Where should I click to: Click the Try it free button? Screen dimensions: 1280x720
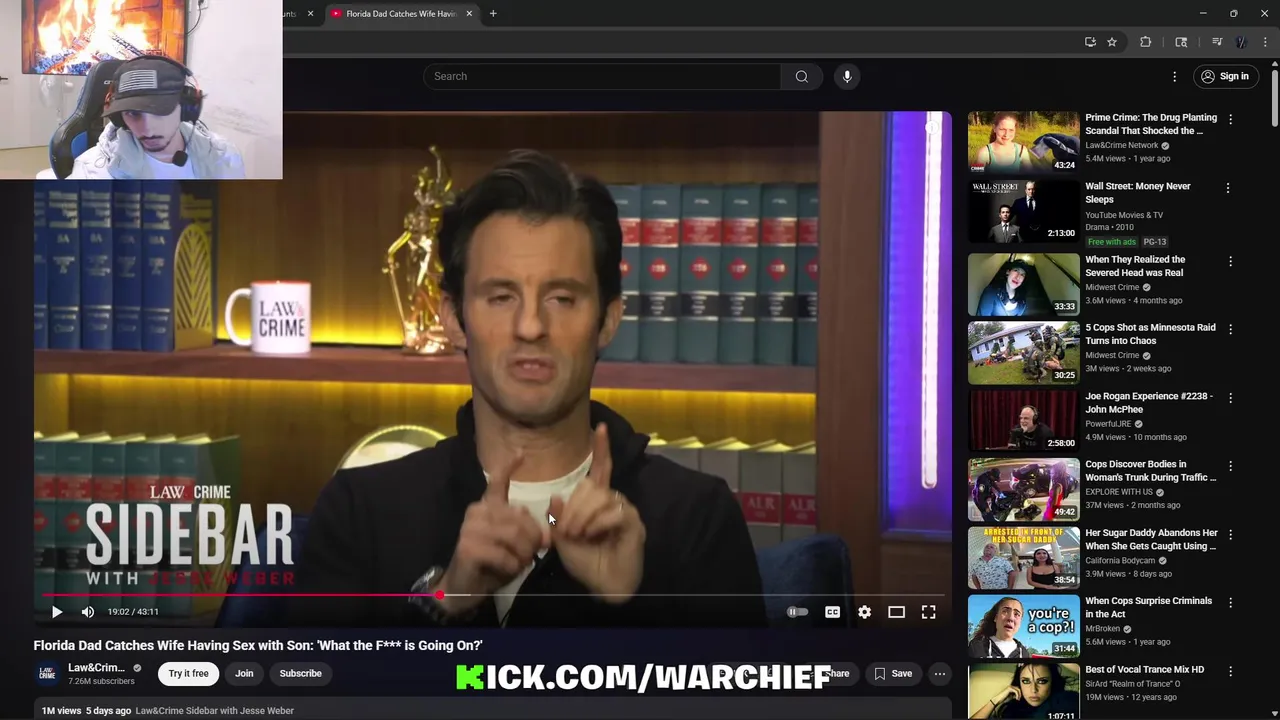pos(188,674)
